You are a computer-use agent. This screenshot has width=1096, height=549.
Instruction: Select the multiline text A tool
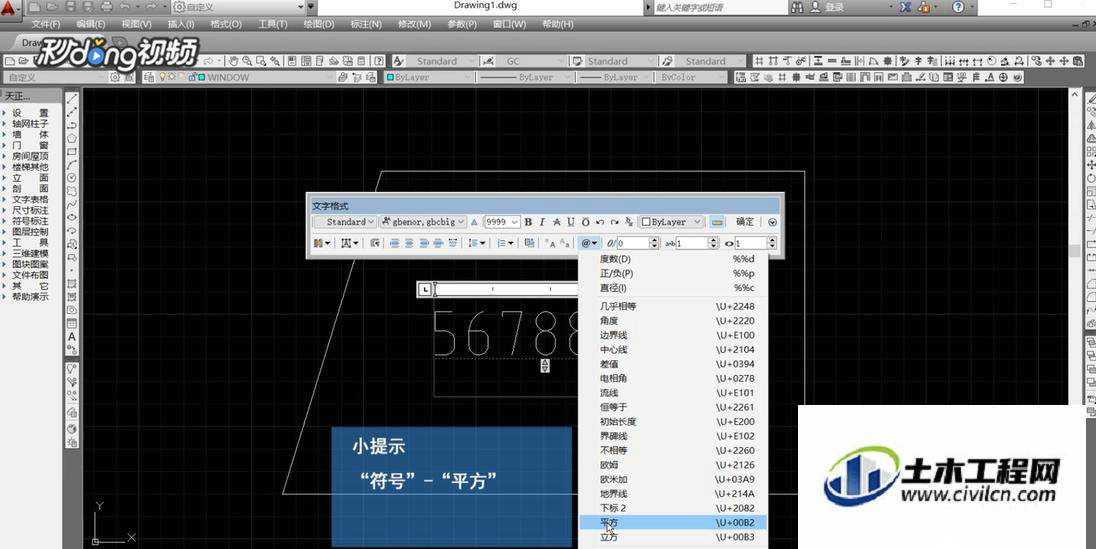click(x=71, y=336)
